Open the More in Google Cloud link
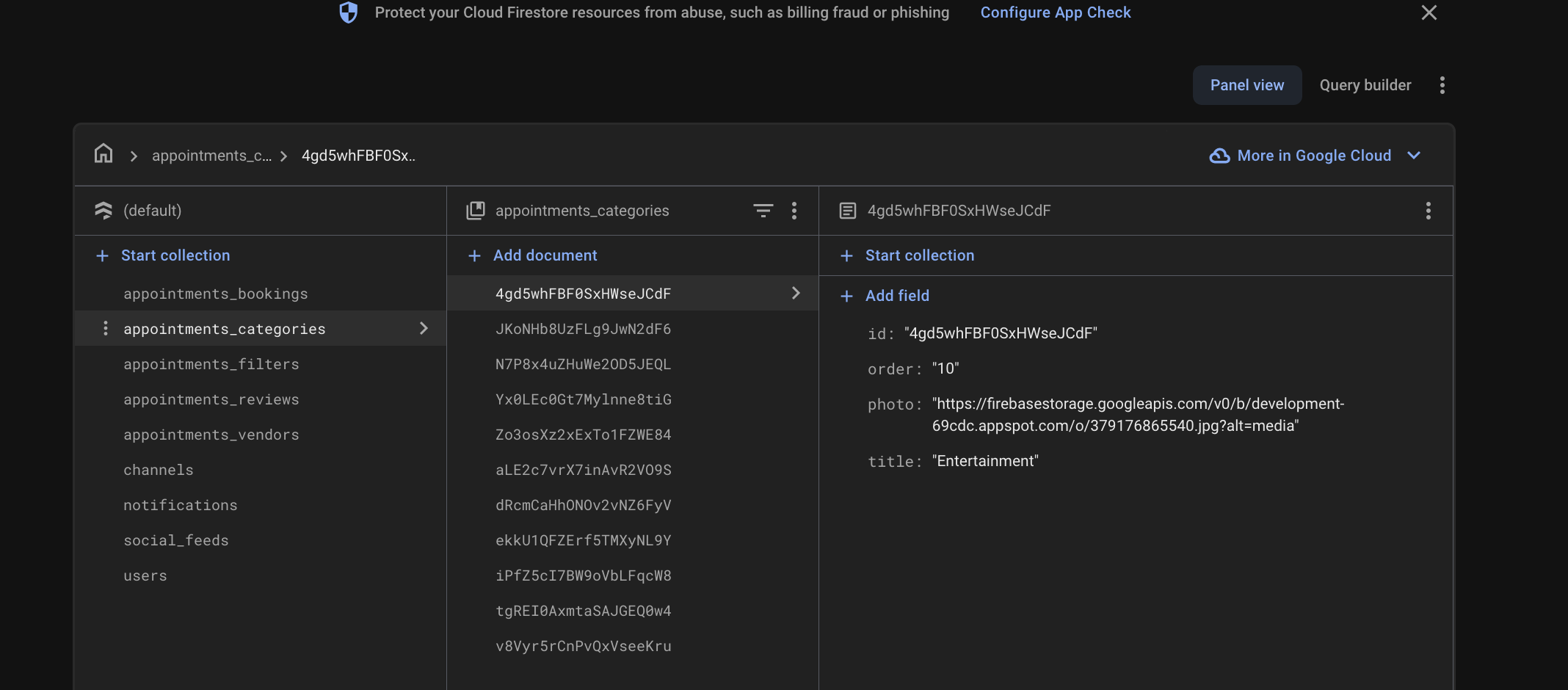Image resolution: width=1568 pixels, height=690 pixels. (1314, 156)
